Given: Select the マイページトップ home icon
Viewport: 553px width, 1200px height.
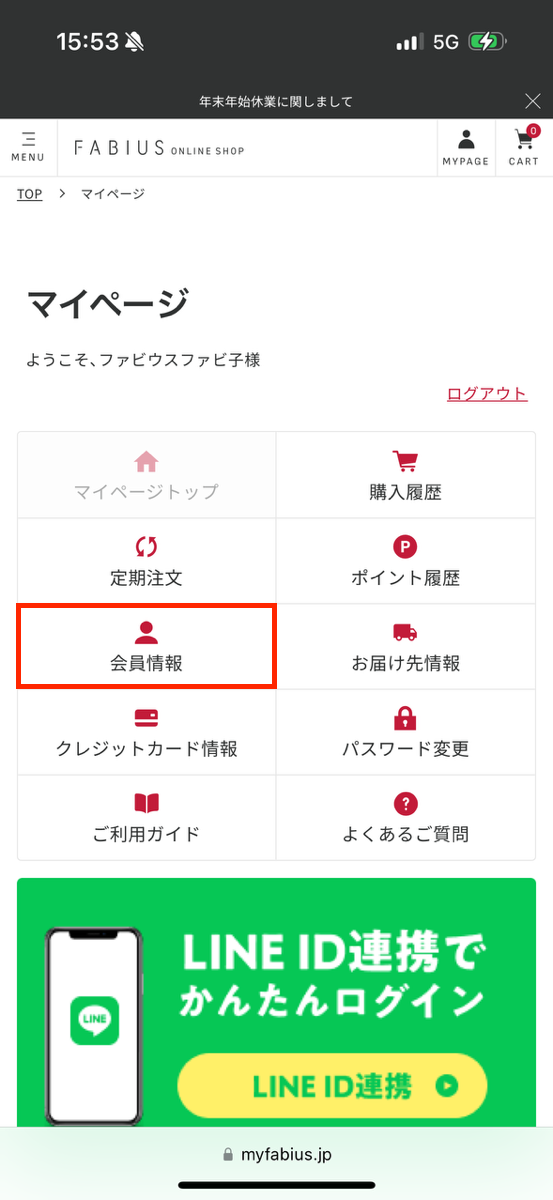Looking at the screenshot, I should coord(146,461).
